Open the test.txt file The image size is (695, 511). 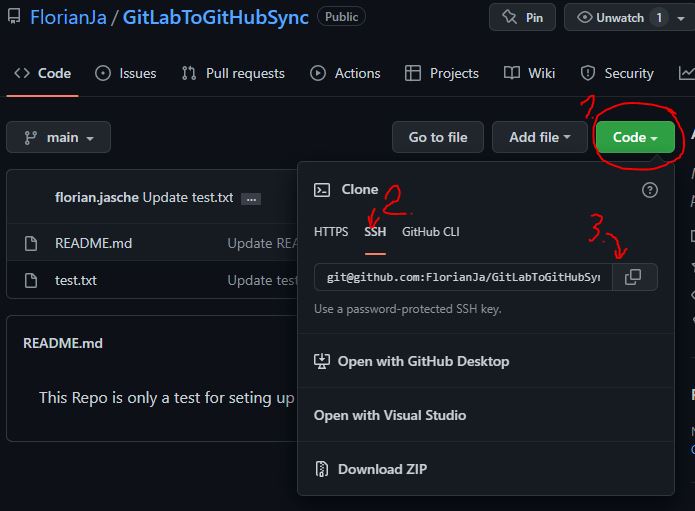(76, 281)
